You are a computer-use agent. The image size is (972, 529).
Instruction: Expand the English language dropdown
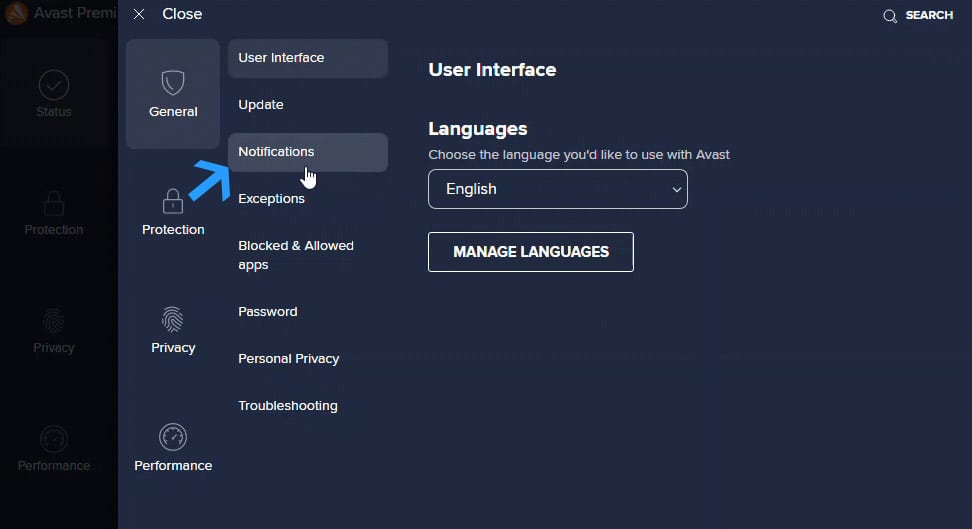[x=557, y=189]
